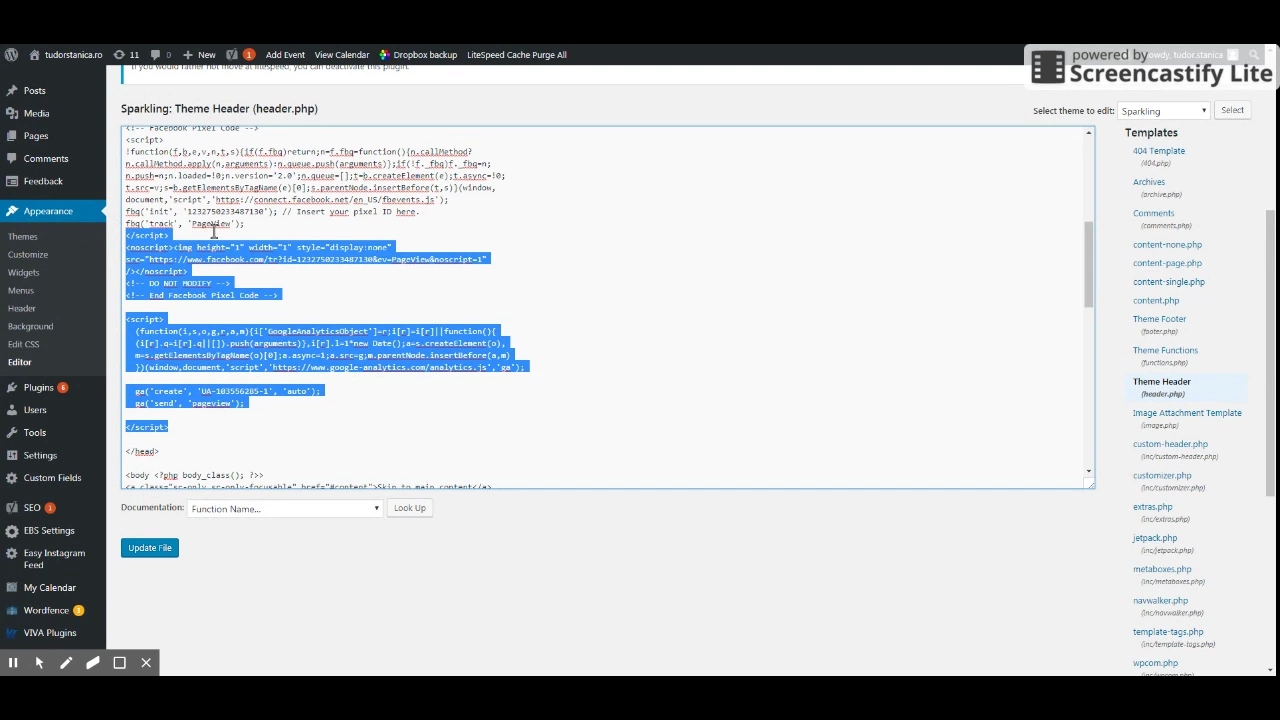Open Header submenu item

click(x=22, y=309)
